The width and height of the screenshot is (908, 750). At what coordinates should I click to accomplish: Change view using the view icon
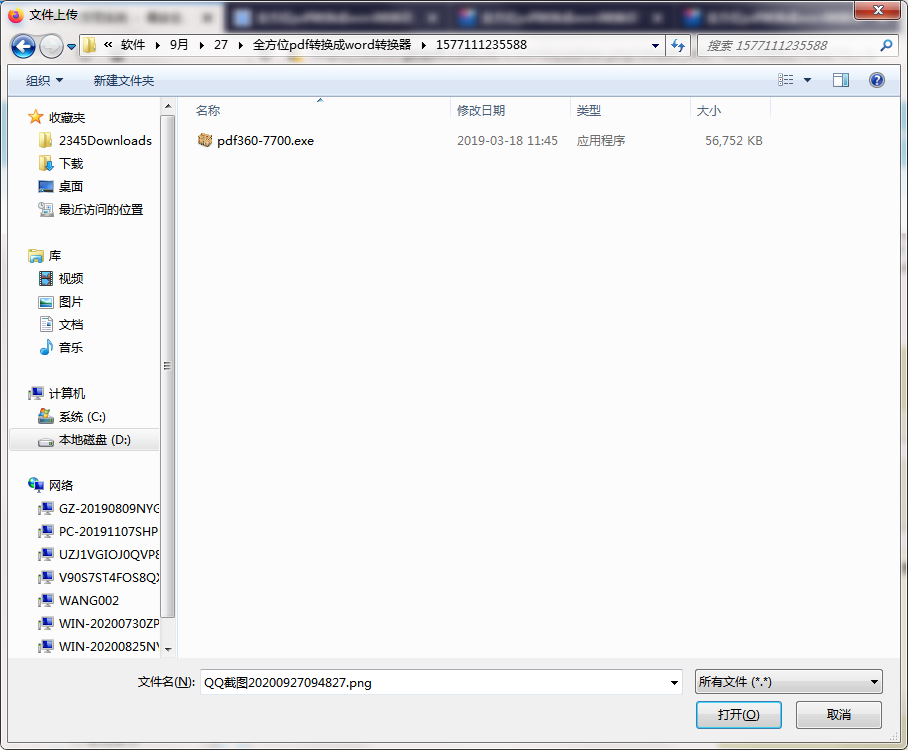(786, 79)
